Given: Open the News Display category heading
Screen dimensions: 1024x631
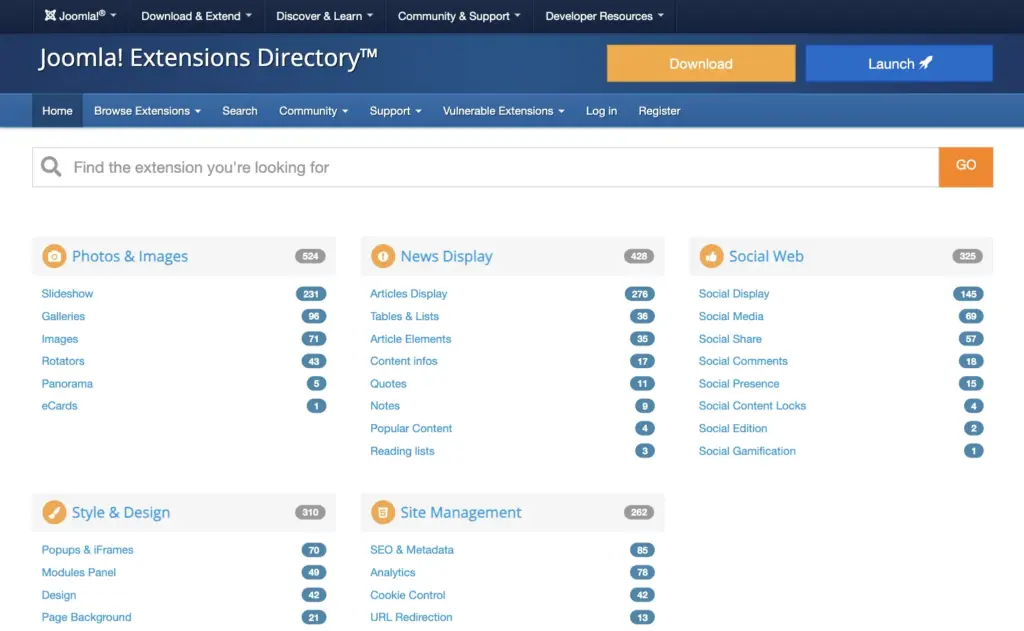Looking at the screenshot, I should 446,256.
